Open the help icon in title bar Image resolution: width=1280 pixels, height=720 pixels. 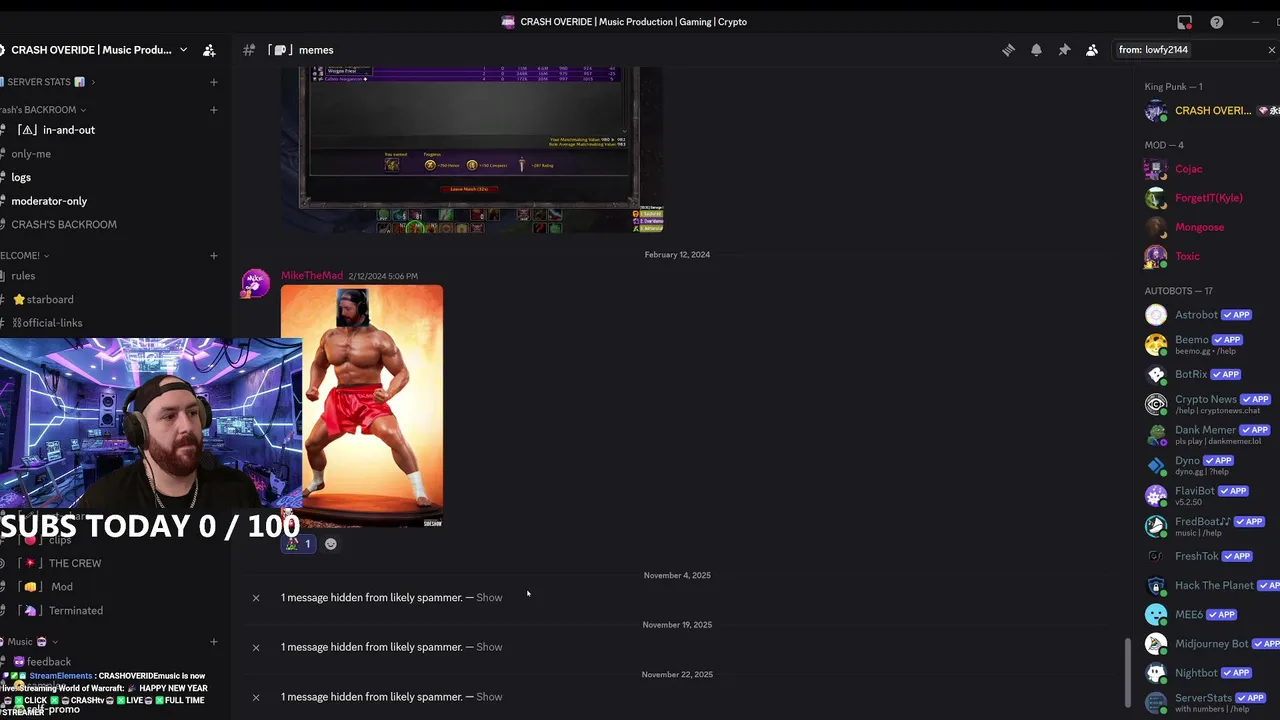[1216, 22]
